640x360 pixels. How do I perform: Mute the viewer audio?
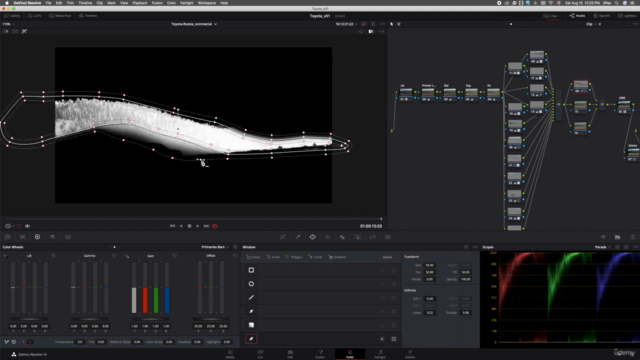[28, 226]
